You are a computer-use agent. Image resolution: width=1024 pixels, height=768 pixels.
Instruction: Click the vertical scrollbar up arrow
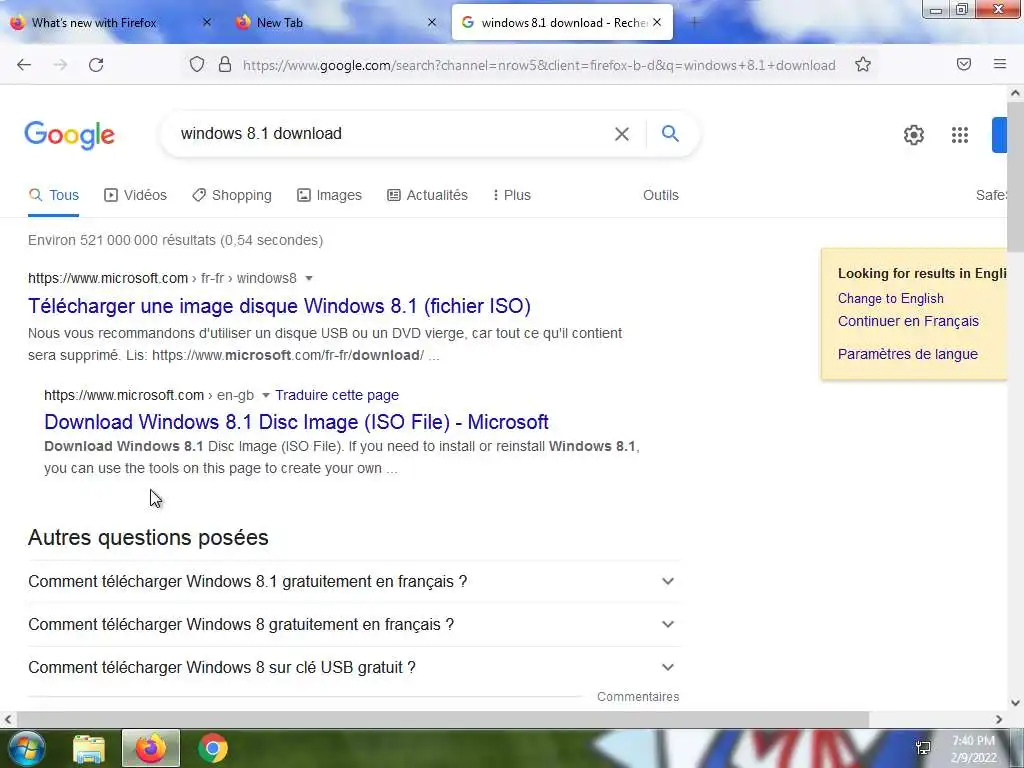(x=1016, y=93)
